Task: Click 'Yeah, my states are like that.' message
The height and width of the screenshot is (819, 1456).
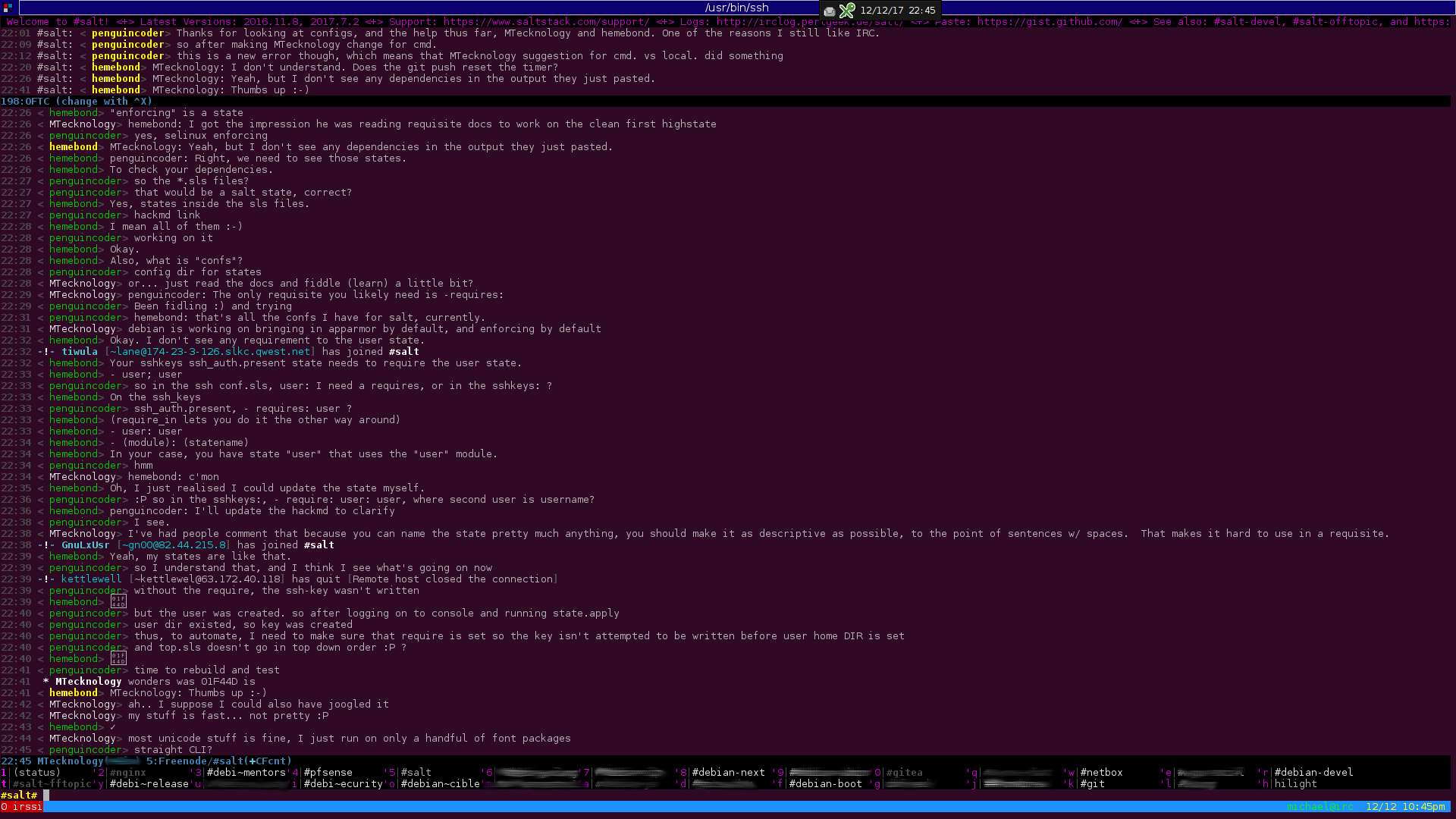Action: [201, 557]
